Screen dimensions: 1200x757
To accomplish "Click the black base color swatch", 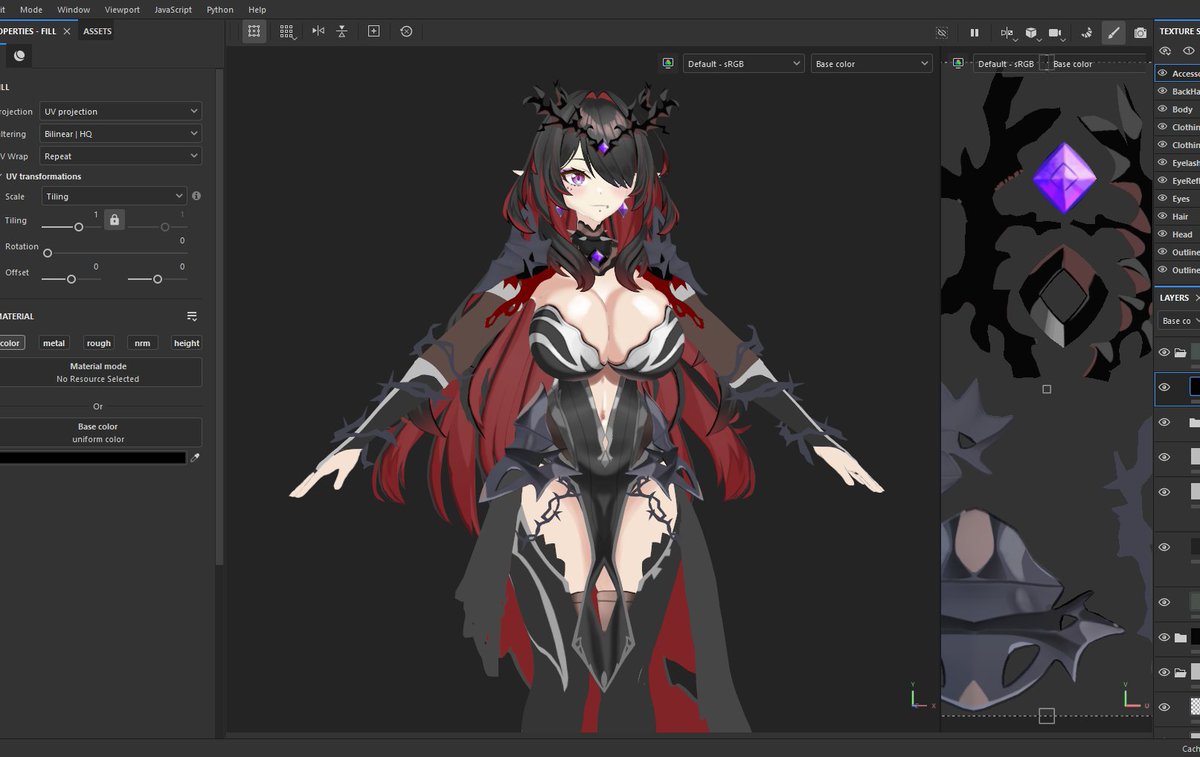I will tap(93, 458).
